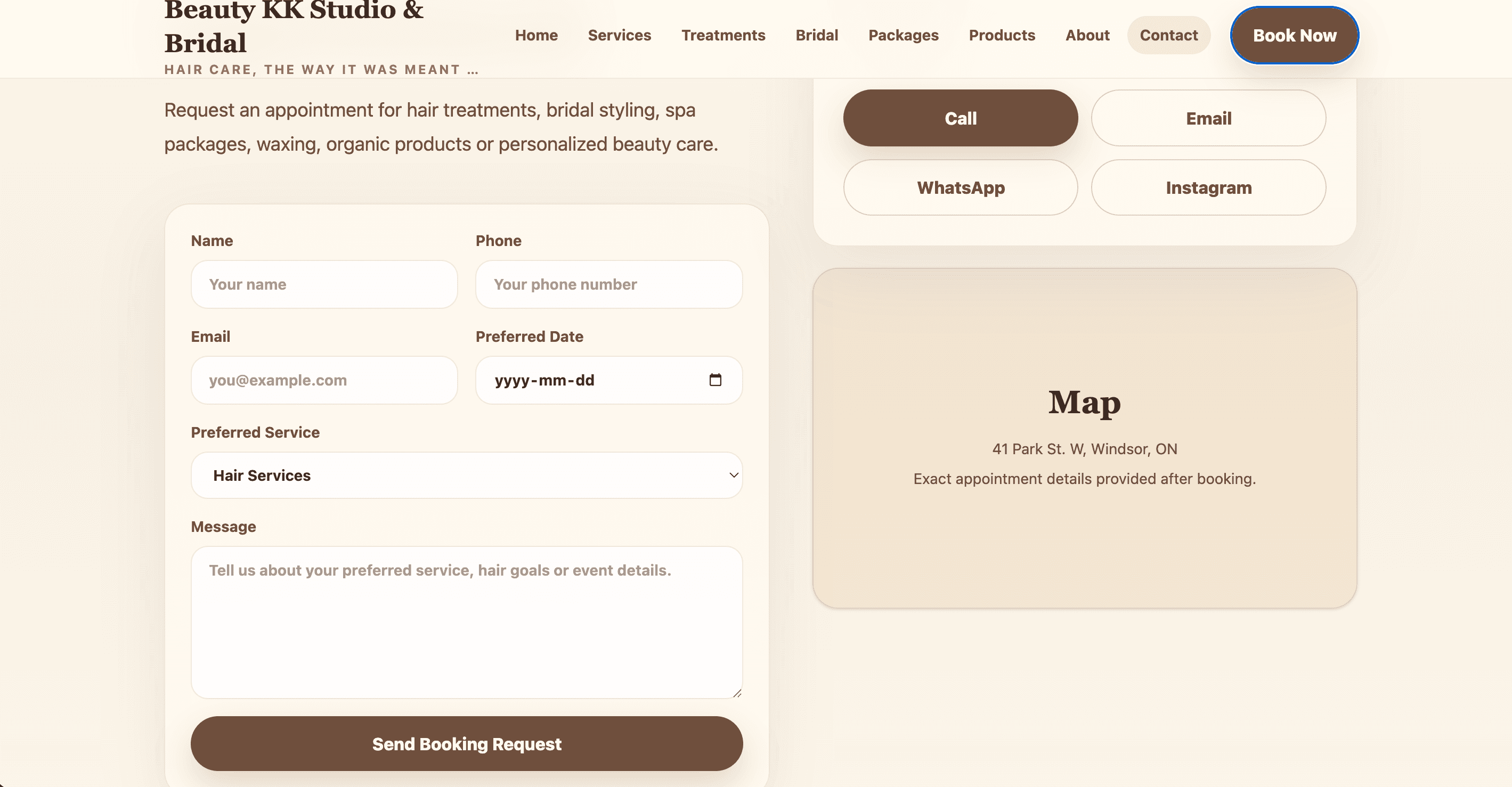The width and height of the screenshot is (1512, 787).
Task: Click the Beauty KK Studio & Bridal logo
Action: (294, 27)
